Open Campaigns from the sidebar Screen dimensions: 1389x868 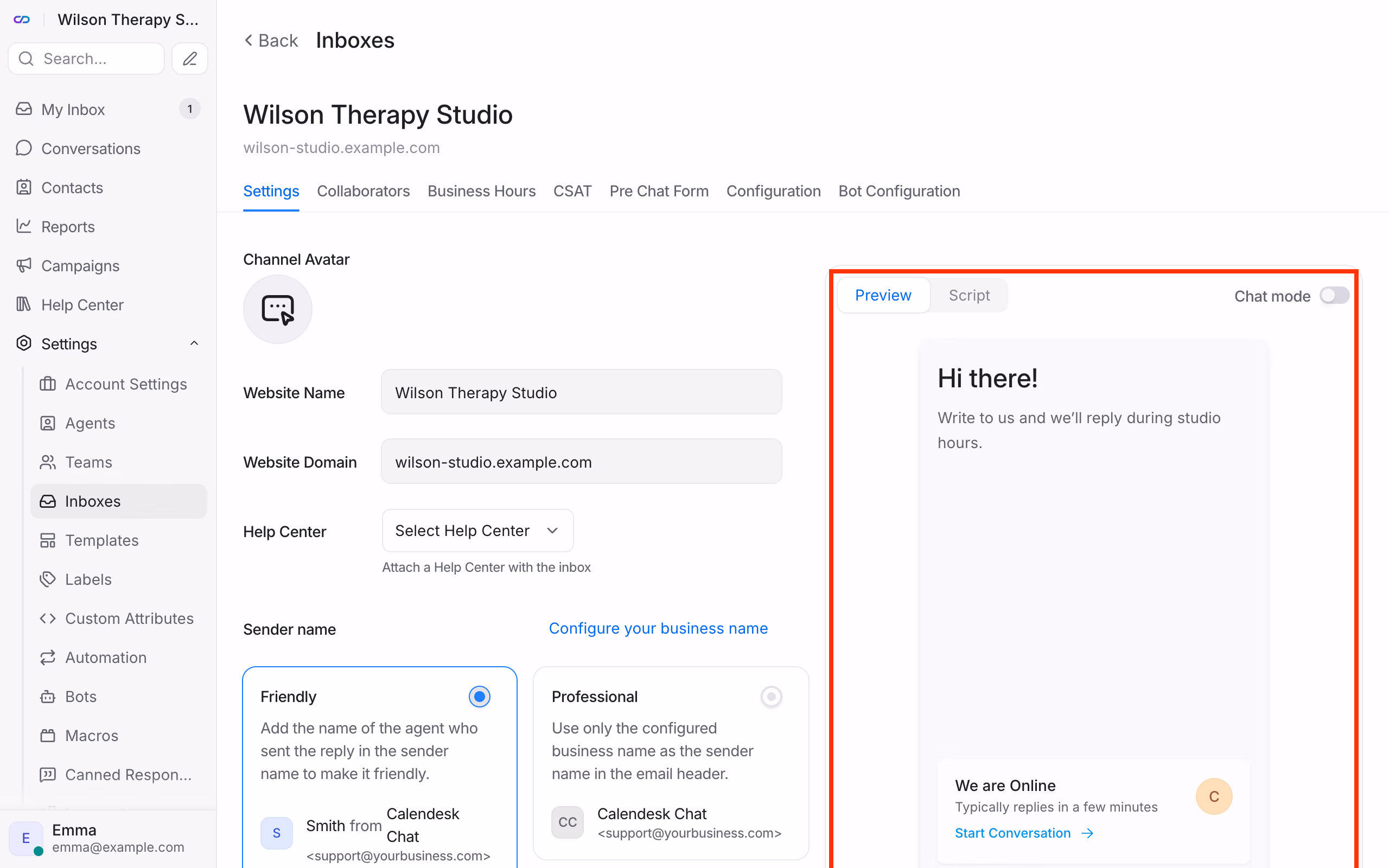pyautogui.click(x=108, y=265)
